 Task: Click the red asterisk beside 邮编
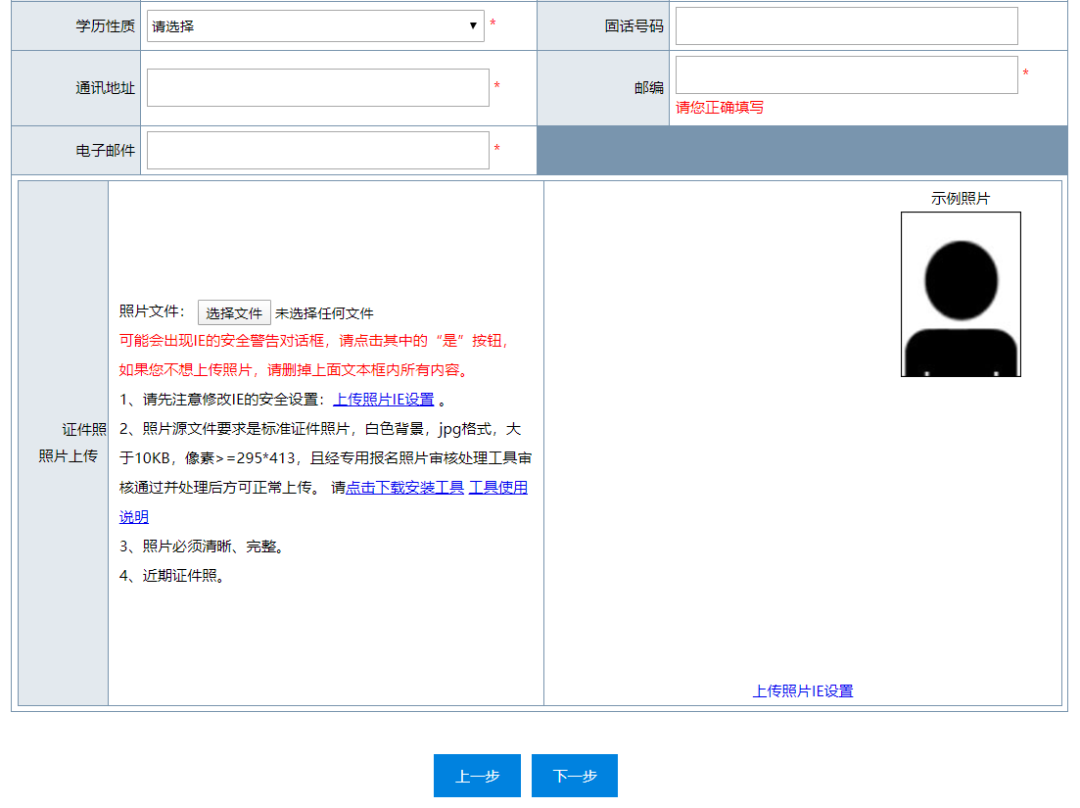[x=1025, y=74]
